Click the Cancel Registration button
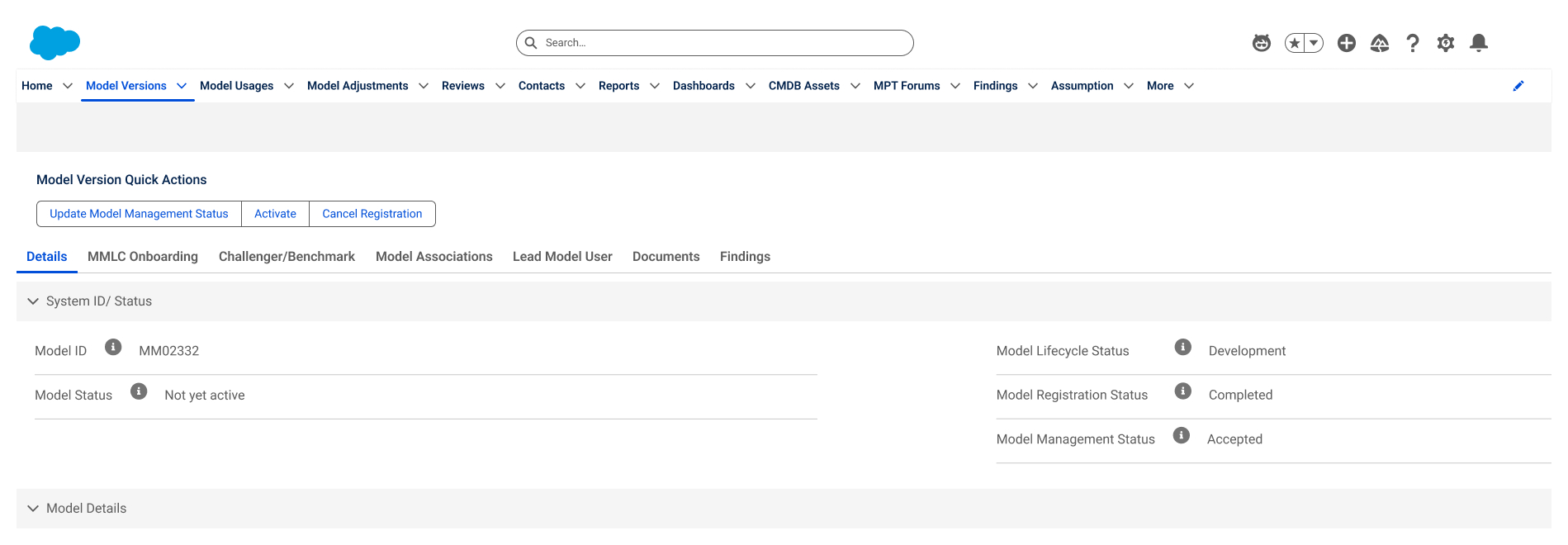This screenshot has height=545, width=1568. 372,214
